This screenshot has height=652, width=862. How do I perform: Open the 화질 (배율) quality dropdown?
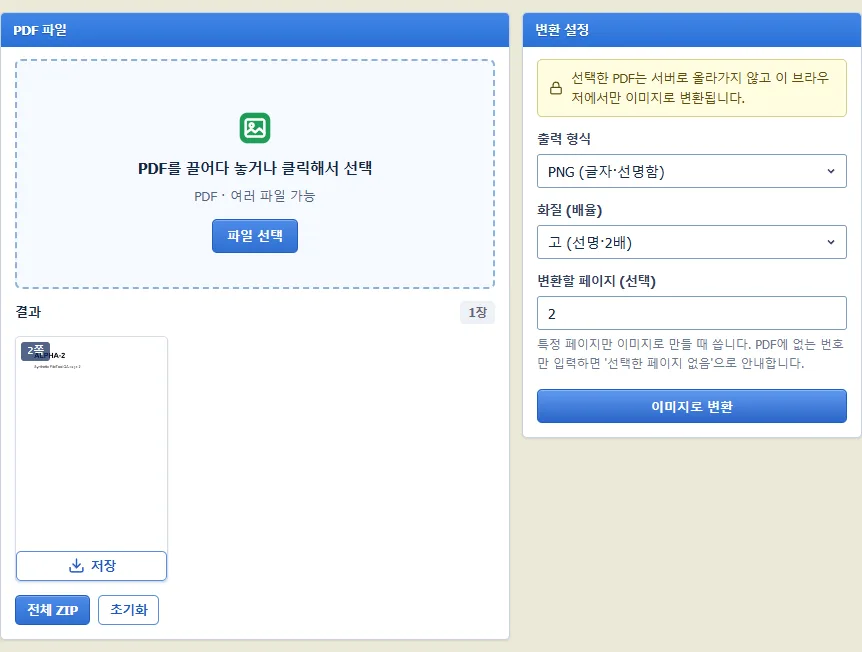click(691, 242)
